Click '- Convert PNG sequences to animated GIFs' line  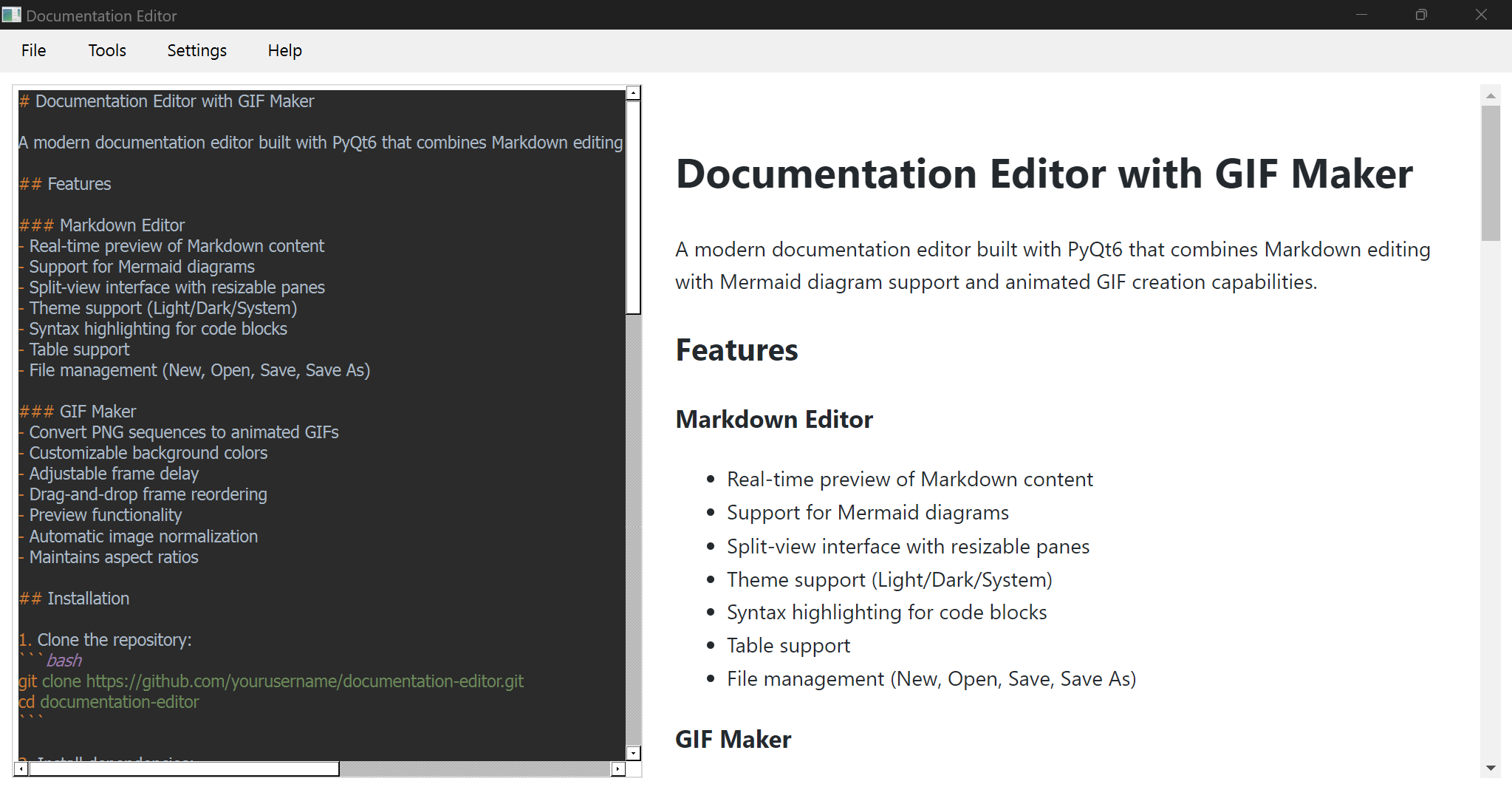[179, 432]
